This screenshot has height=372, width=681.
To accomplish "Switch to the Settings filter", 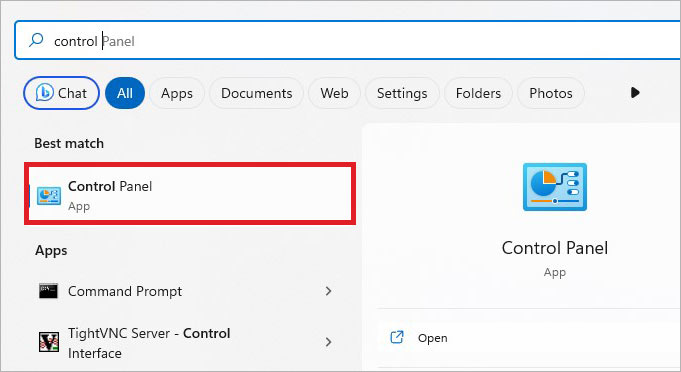I will (x=402, y=93).
